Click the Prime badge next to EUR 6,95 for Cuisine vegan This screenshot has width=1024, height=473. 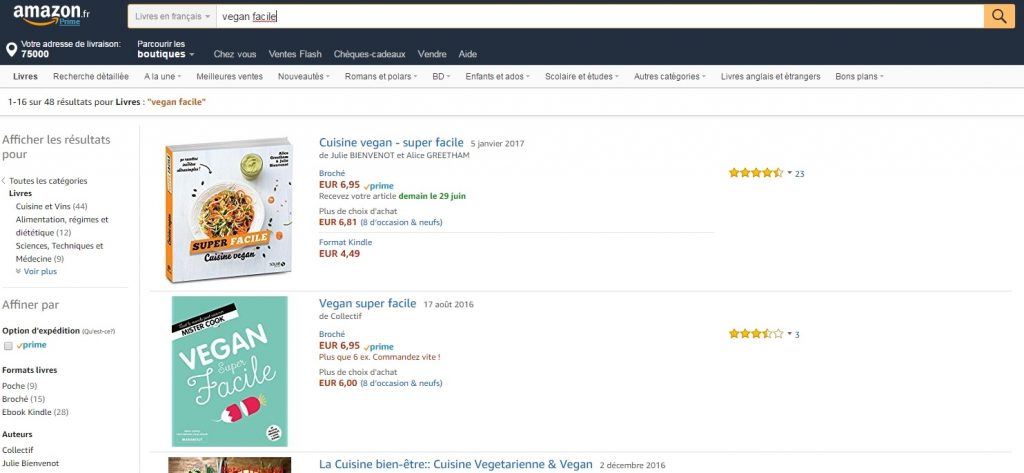379,186
